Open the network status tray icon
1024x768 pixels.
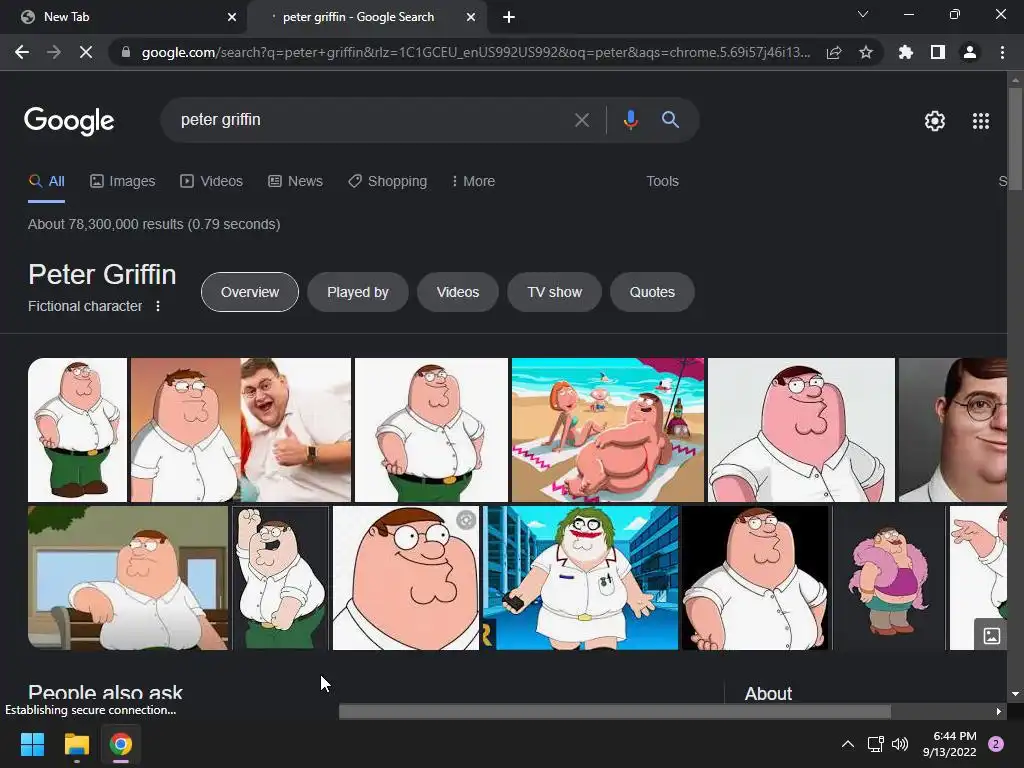(x=875, y=744)
